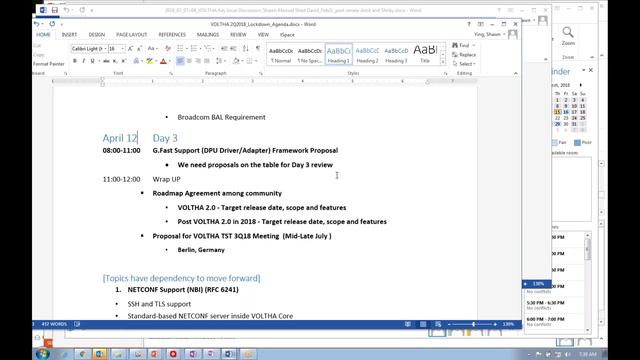The width and height of the screenshot is (640, 360).
Task: Open the PAGE LAYOUT tab
Action: coord(131,35)
